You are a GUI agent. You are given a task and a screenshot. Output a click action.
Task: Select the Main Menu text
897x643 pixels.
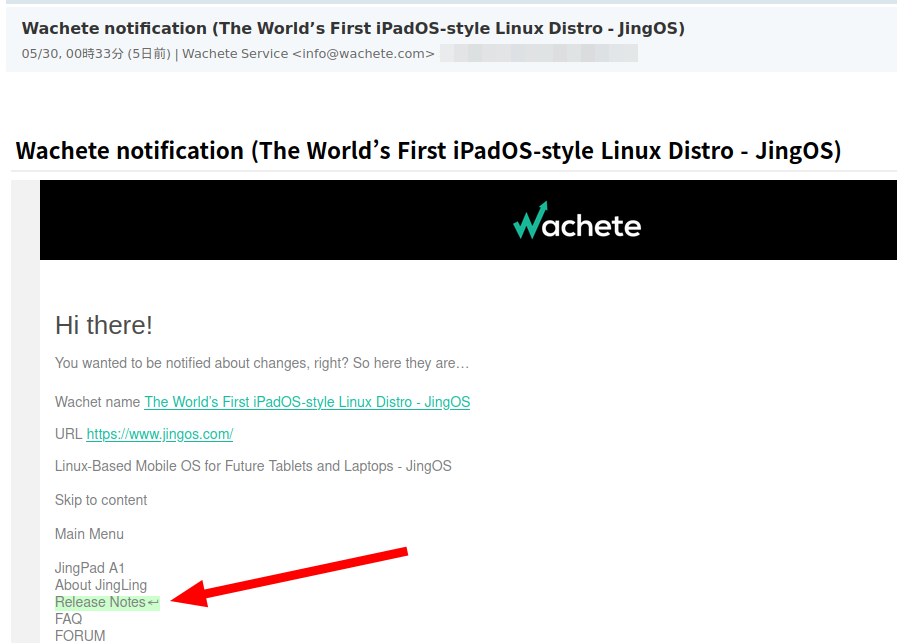pos(89,534)
